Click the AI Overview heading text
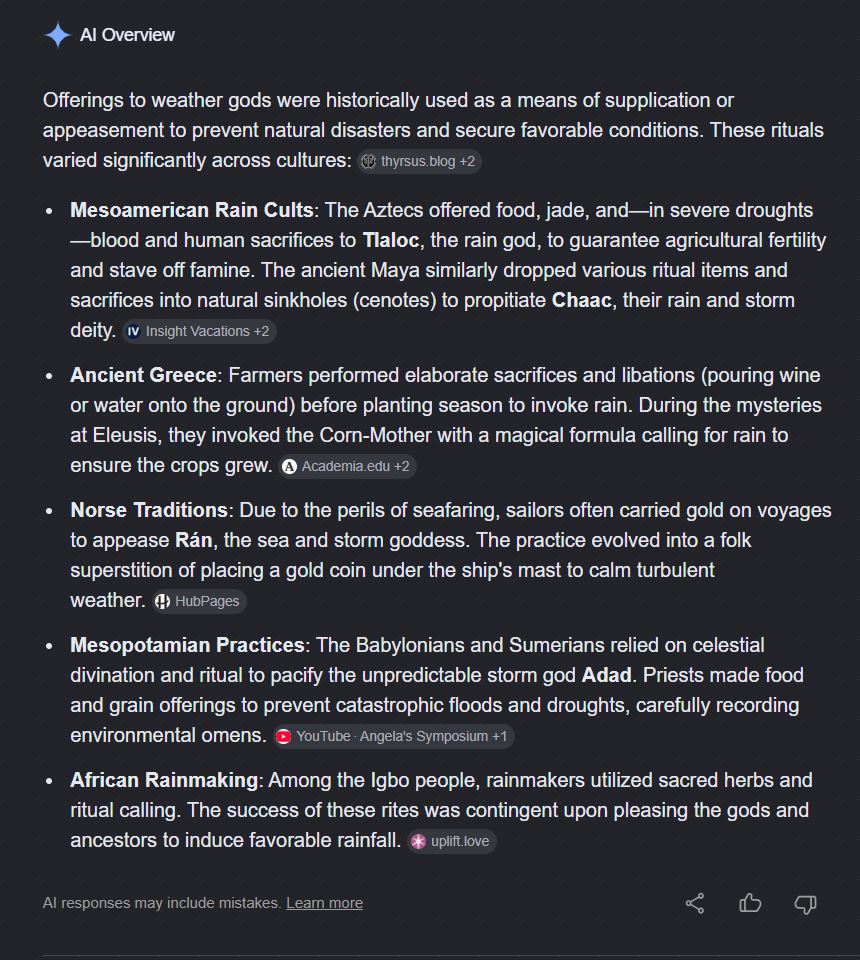The image size is (860, 960). tap(127, 35)
